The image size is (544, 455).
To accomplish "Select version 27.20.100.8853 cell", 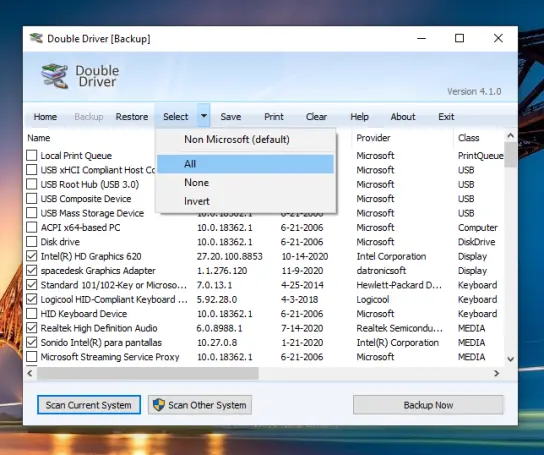I will (230, 256).
